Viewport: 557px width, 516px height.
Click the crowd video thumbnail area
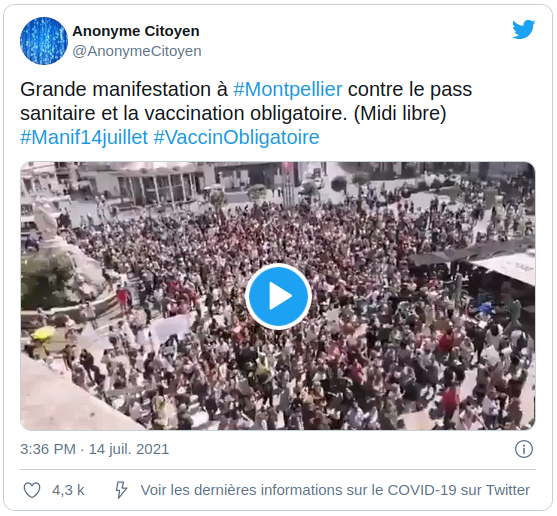click(x=278, y=296)
